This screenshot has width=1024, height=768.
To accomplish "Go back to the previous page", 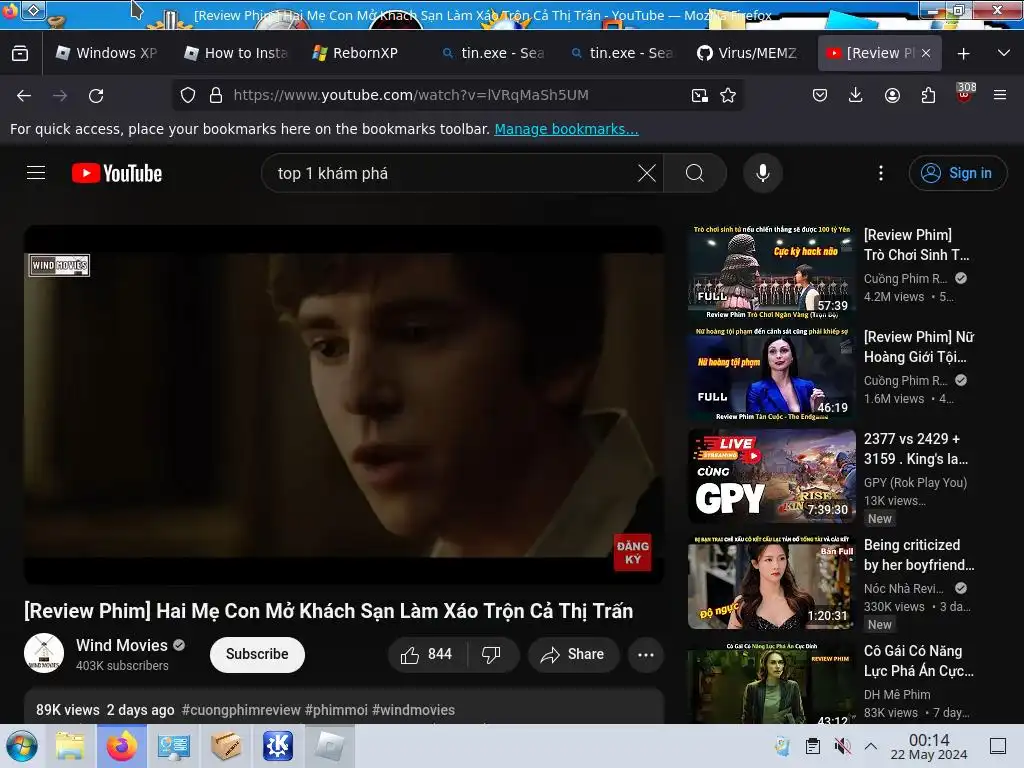I will (24, 96).
